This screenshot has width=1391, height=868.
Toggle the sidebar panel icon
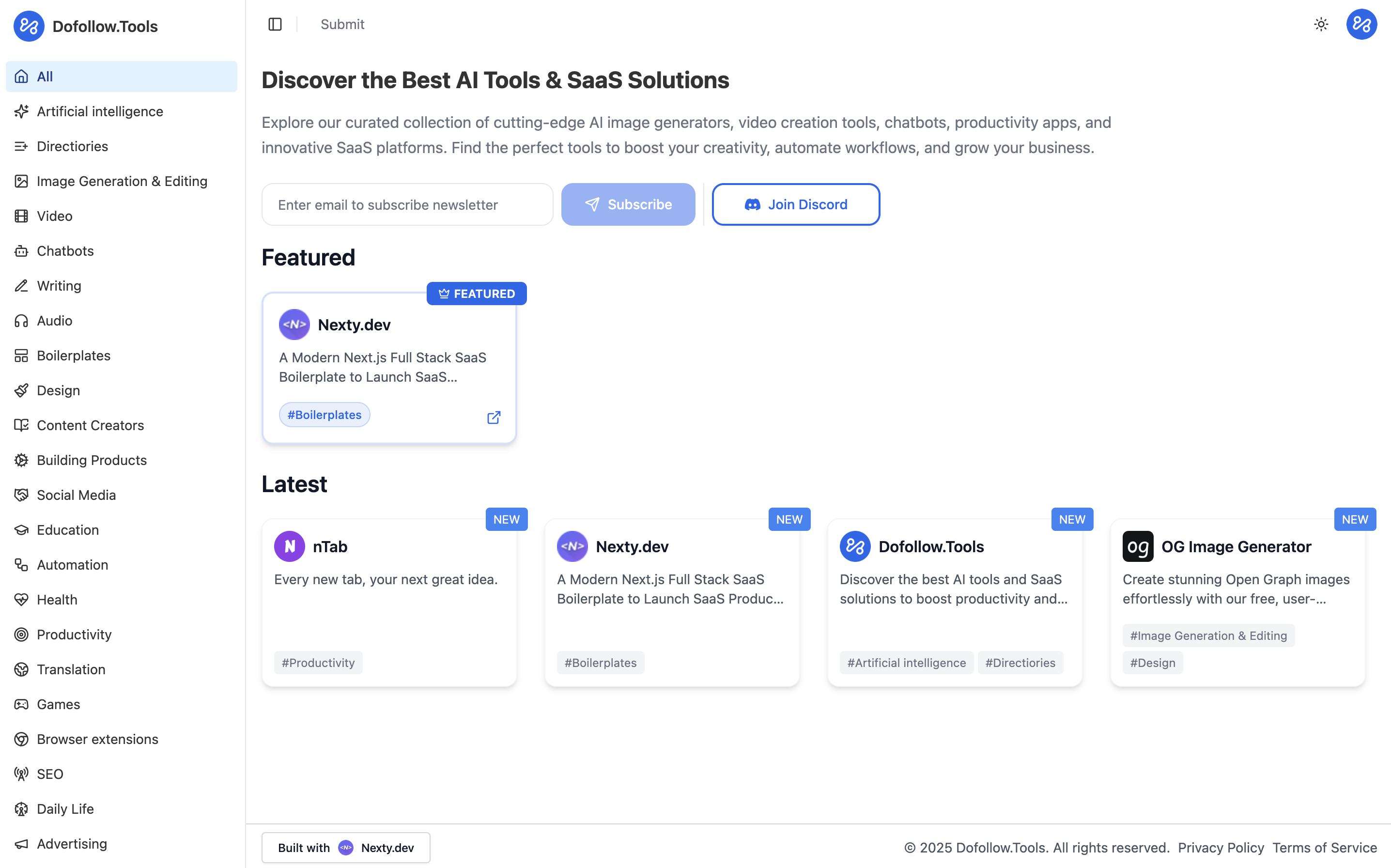pyautogui.click(x=275, y=24)
